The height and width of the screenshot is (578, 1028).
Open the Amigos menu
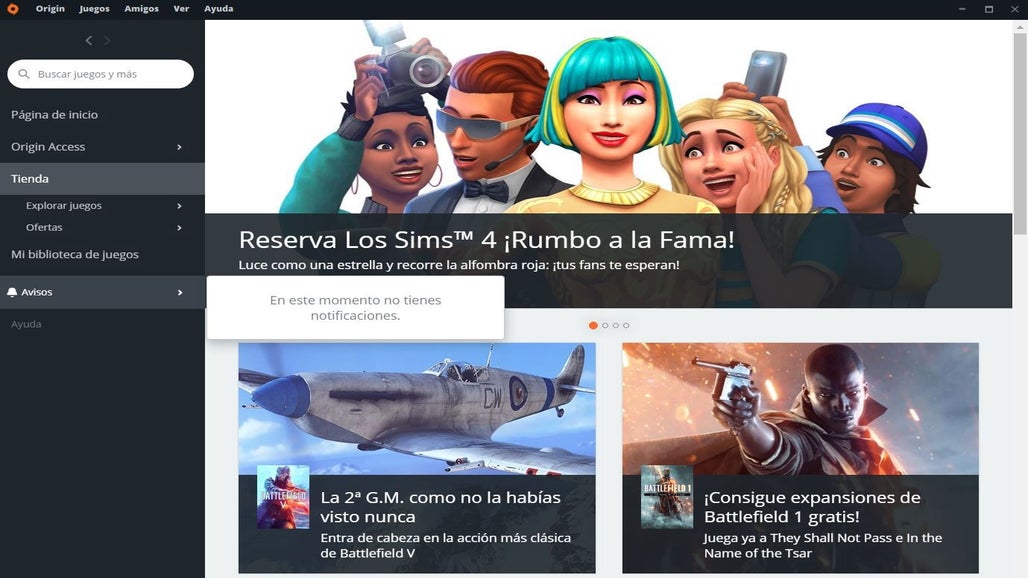tap(141, 9)
